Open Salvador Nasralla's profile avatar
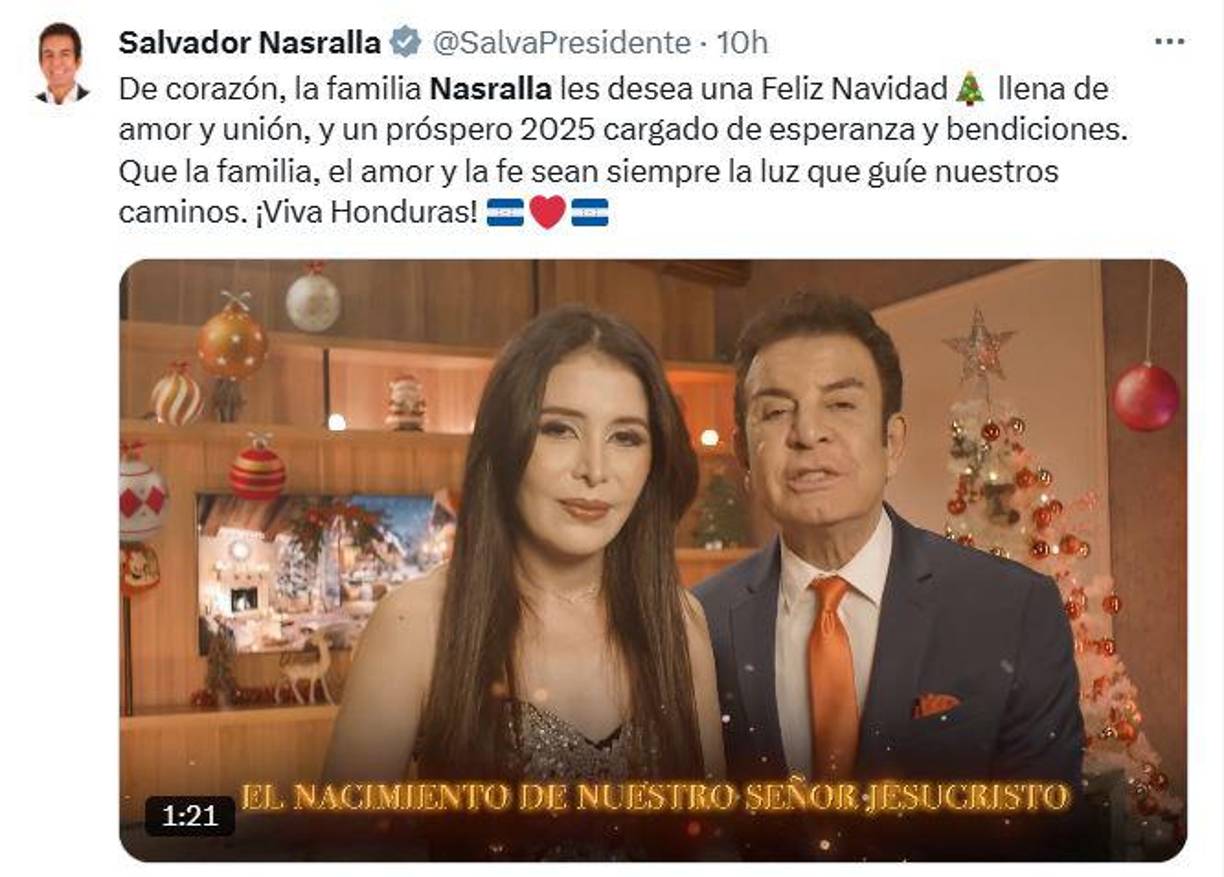 click(62, 63)
